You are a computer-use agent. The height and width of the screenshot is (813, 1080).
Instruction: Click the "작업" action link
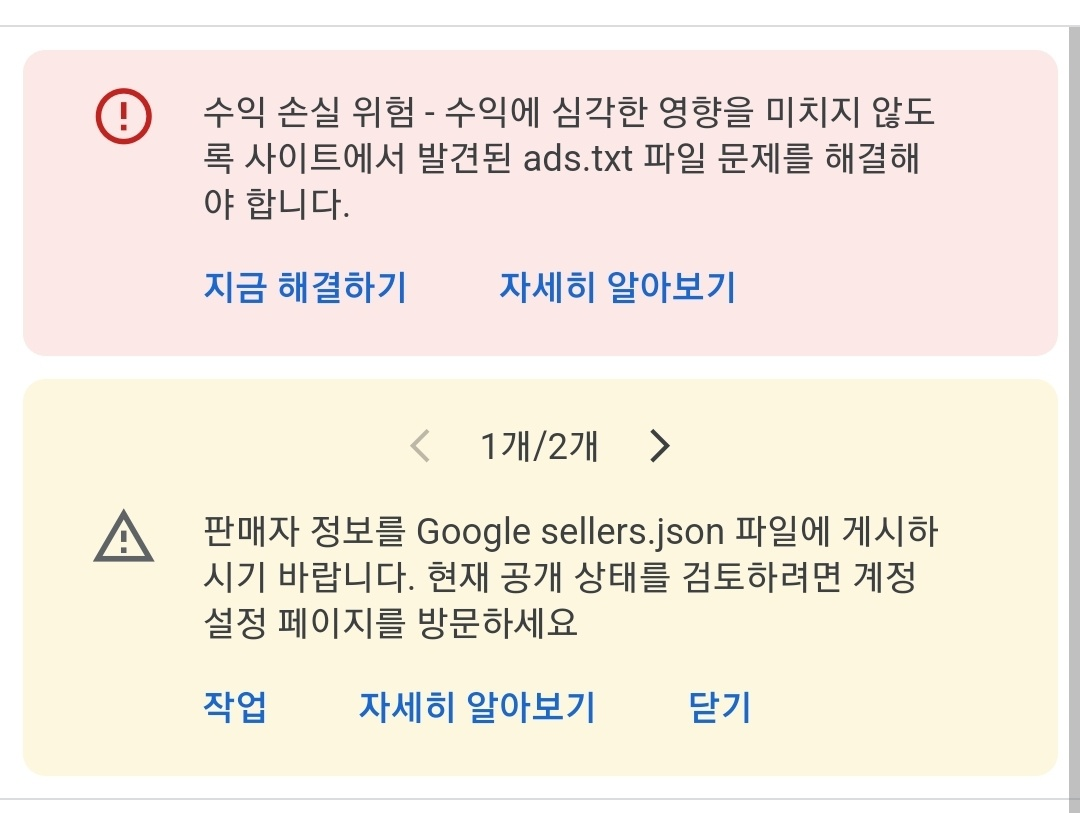233,706
